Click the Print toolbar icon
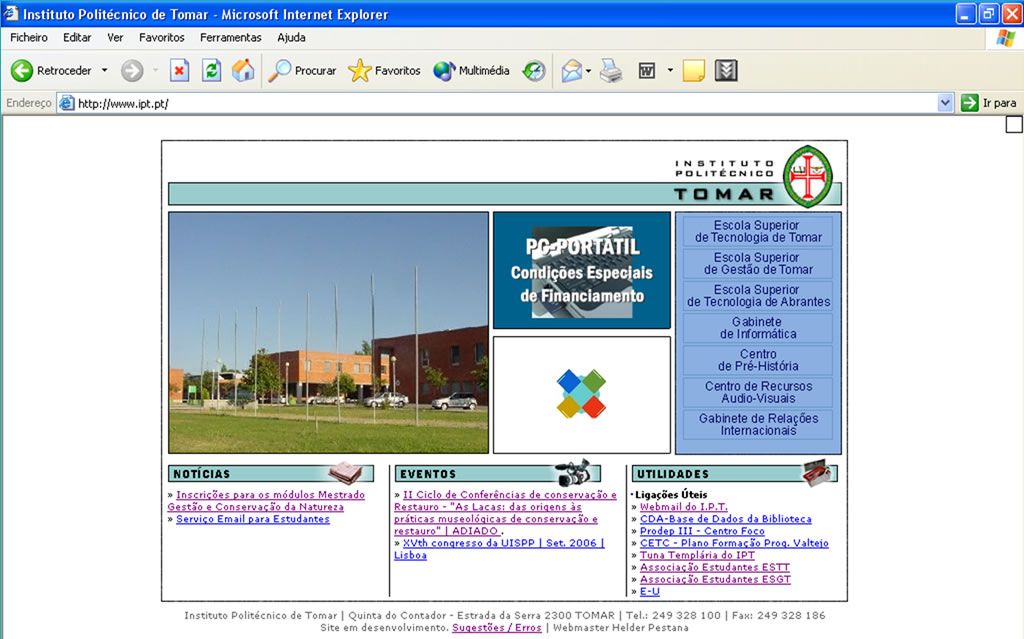The height and width of the screenshot is (639, 1024). (611, 71)
